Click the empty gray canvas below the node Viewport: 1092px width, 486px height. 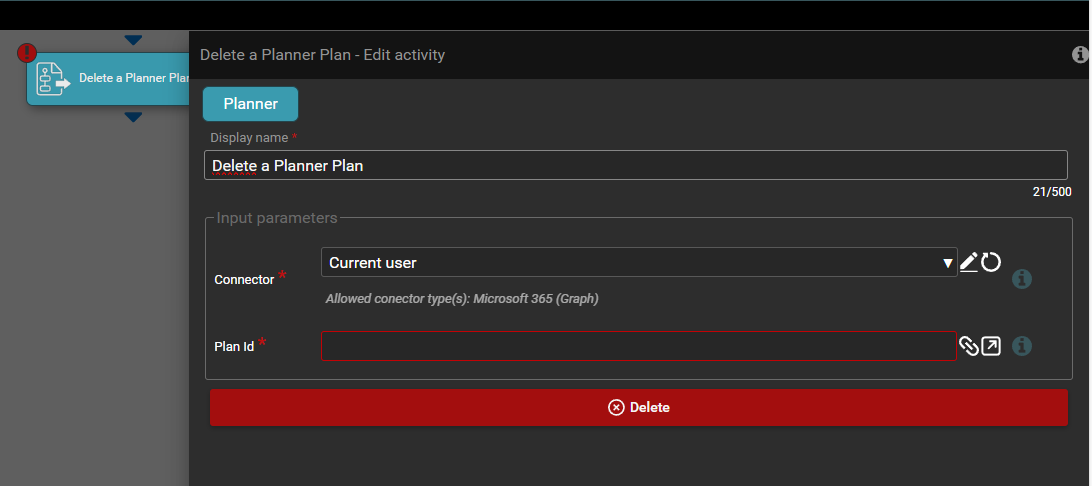[x=95, y=300]
